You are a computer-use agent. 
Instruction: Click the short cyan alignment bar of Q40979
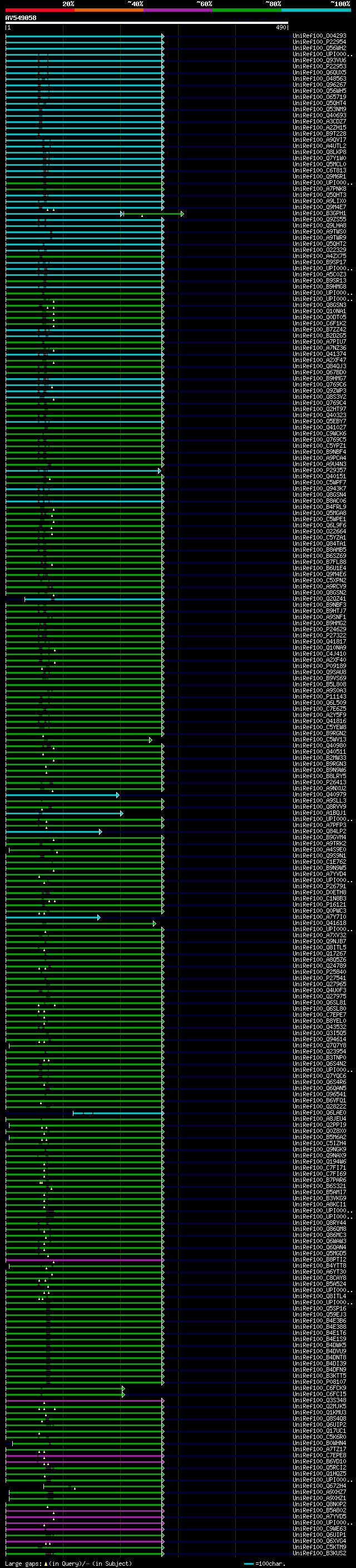tap(62, 795)
